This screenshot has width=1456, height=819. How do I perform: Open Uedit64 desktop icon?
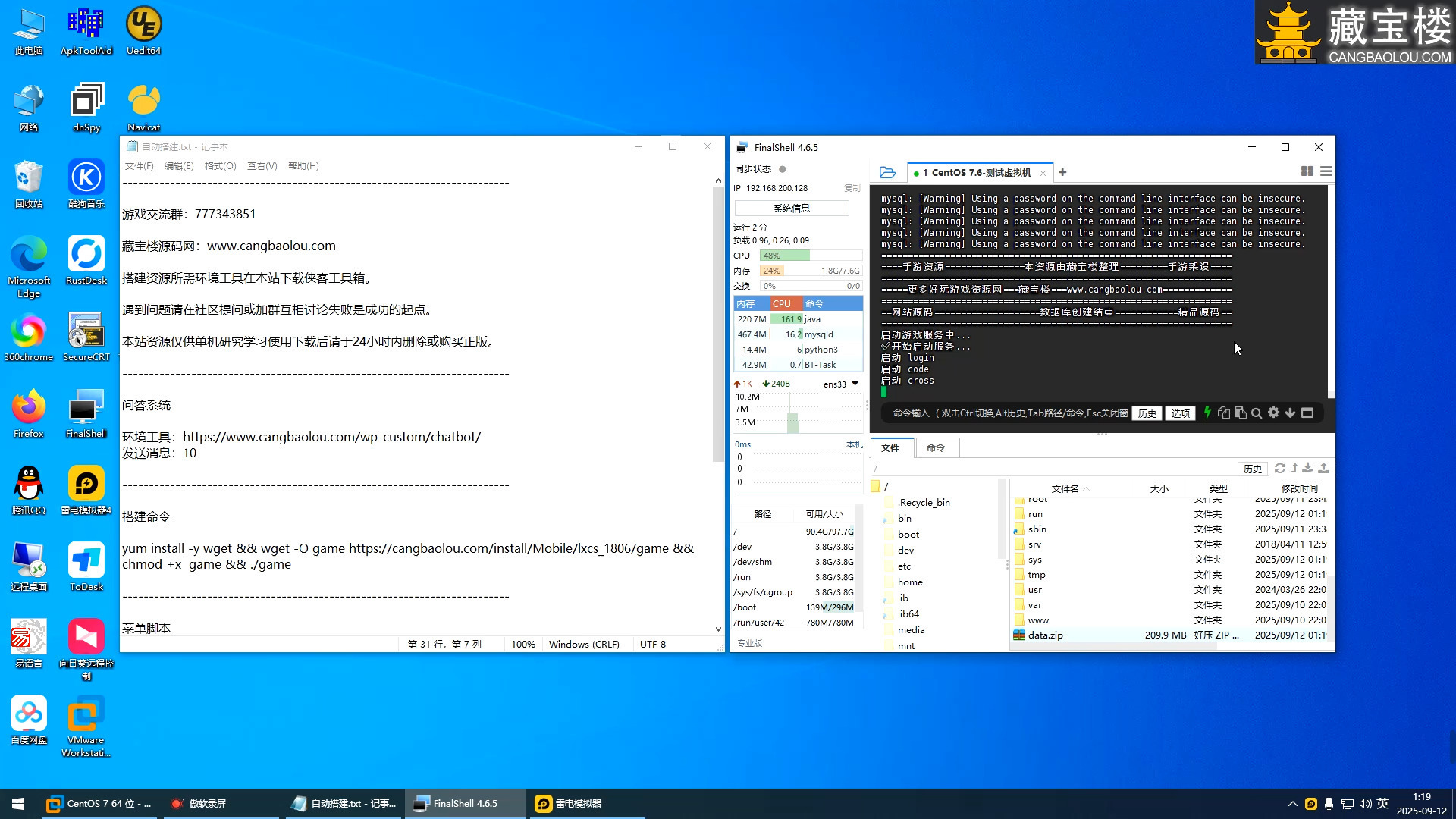[143, 32]
